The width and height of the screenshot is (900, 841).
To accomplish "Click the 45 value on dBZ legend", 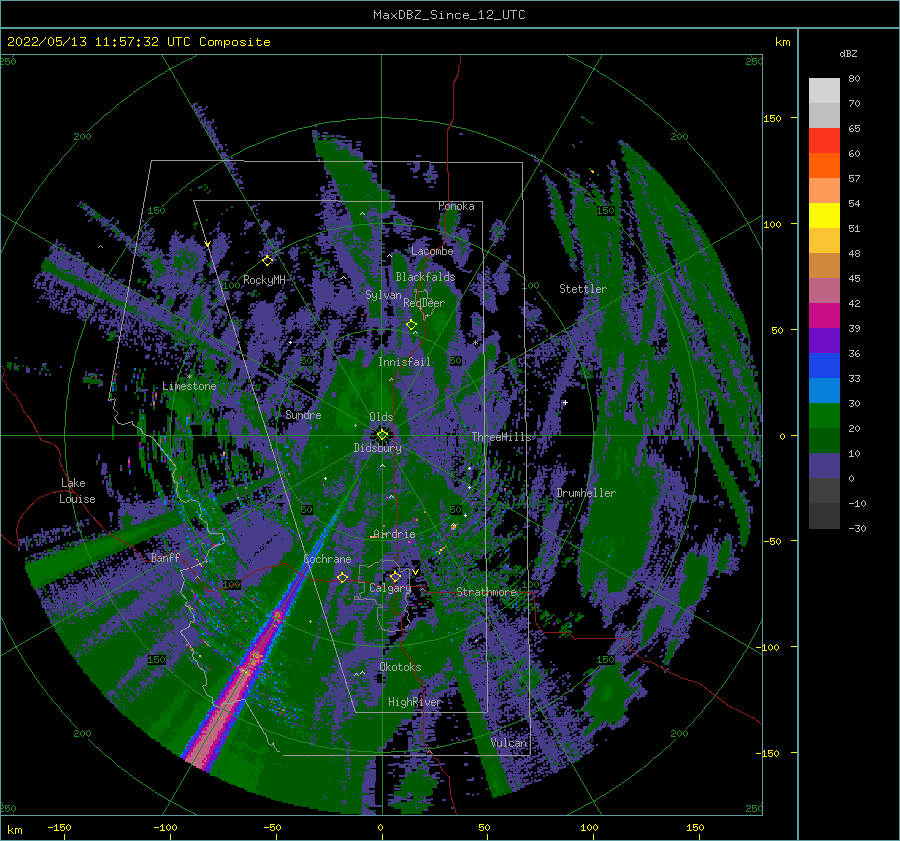I will [x=854, y=278].
